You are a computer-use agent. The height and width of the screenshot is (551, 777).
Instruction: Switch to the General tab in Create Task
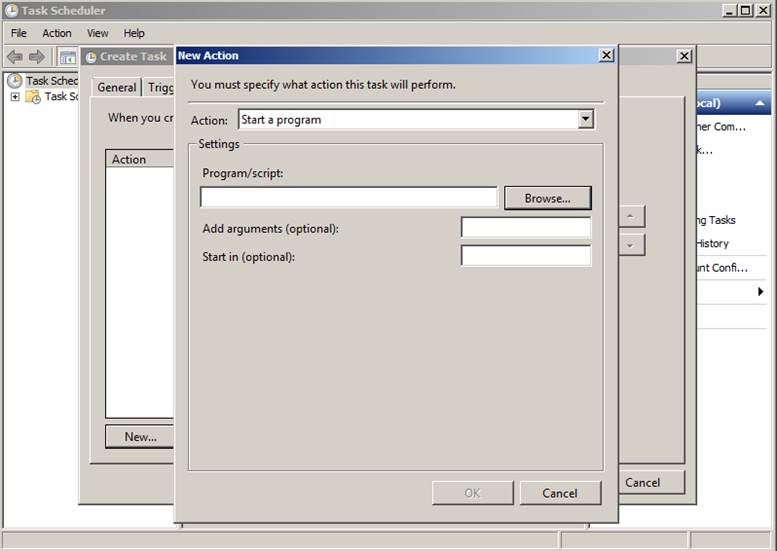pyautogui.click(x=116, y=87)
